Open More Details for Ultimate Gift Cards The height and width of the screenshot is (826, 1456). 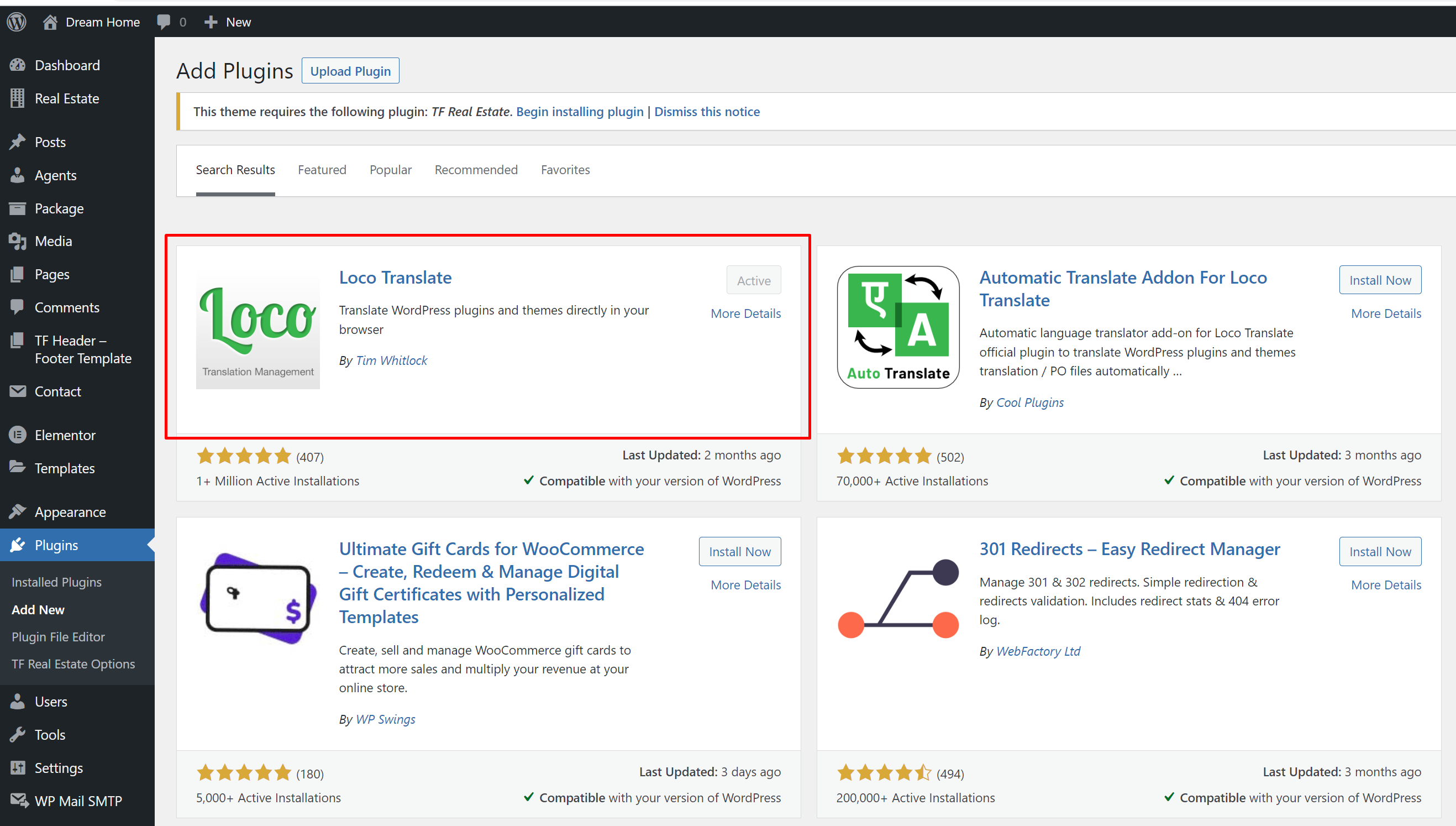pos(745,584)
